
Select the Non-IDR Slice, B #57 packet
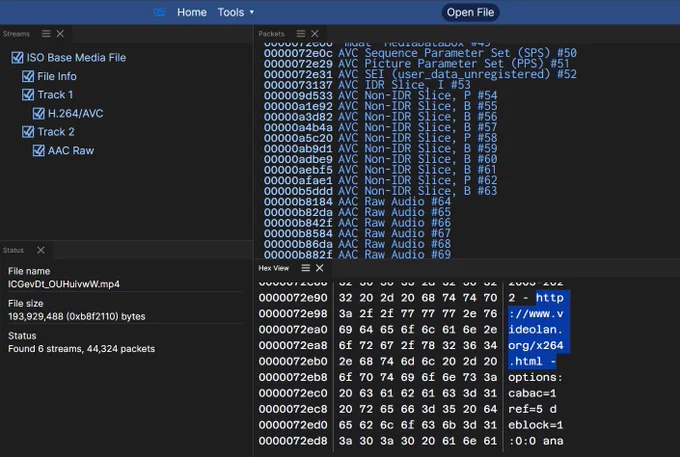tap(380, 127)
